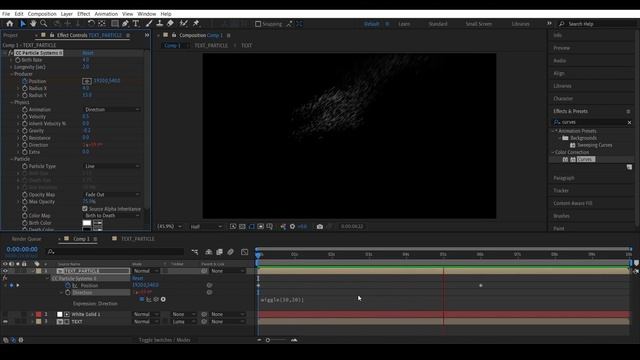Screen dimensions: 640x360
Task: Click the shy layers icon in timeline
Action: coord(209,252)
